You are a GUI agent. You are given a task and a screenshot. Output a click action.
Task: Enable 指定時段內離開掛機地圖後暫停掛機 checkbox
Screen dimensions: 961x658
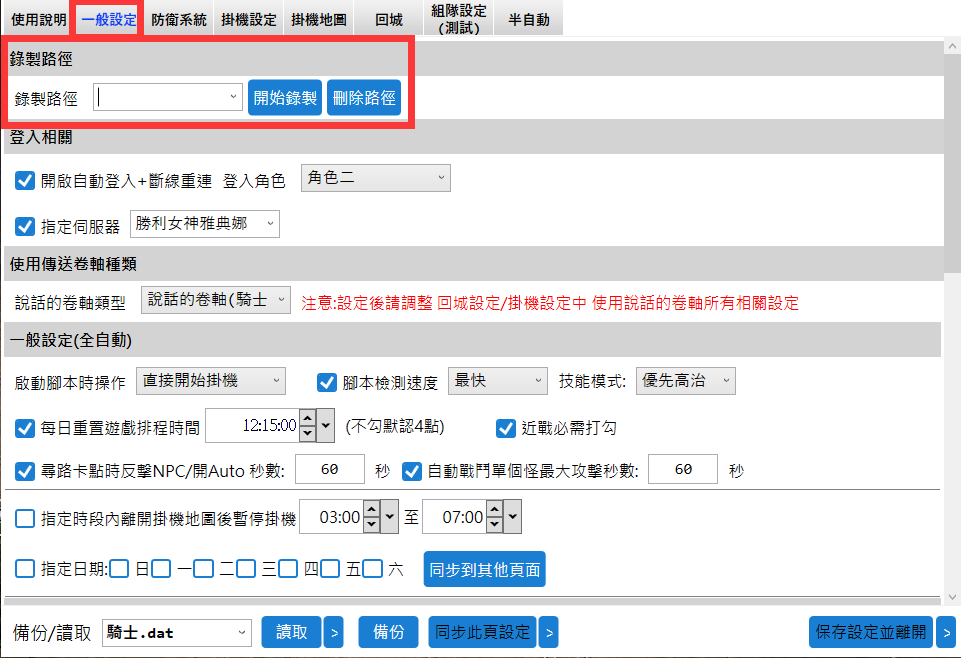point(26,518)
